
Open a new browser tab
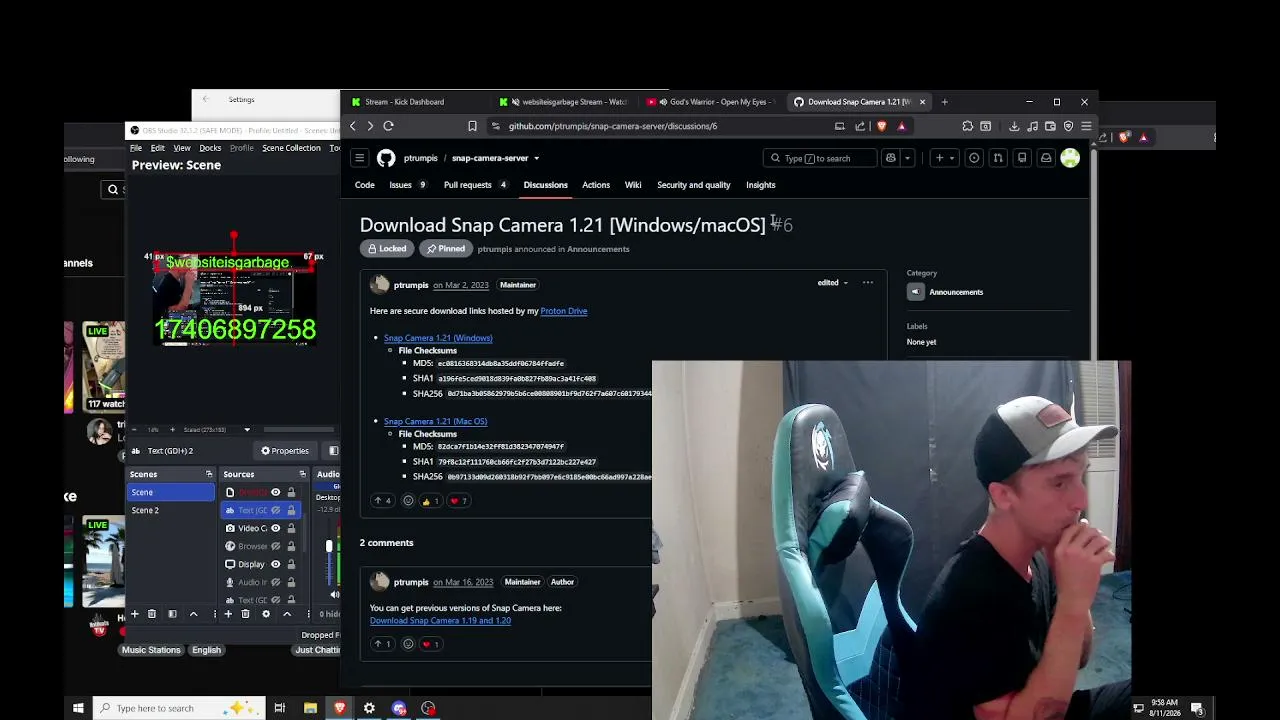944,102
